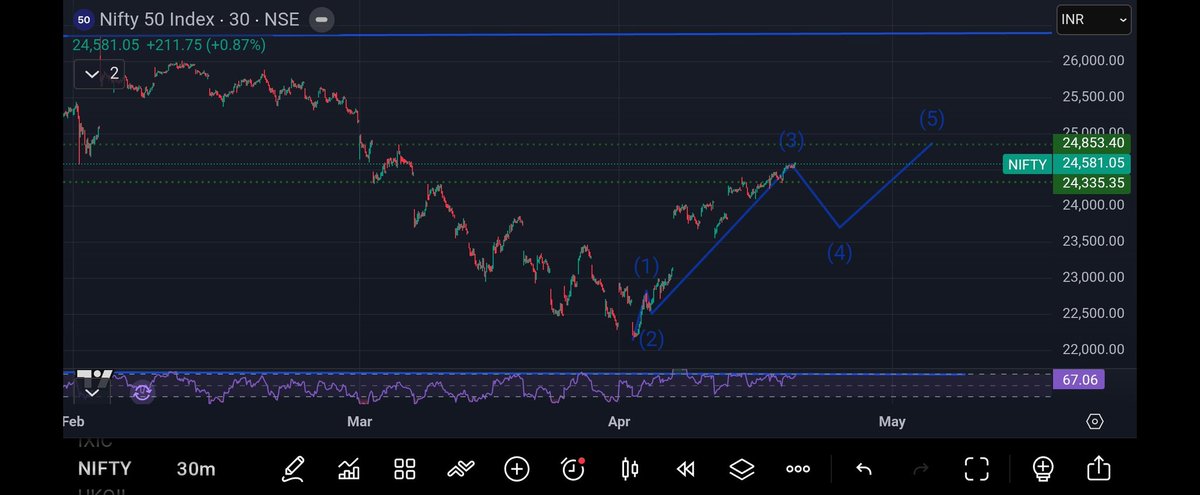Open the INR currency dropdown
The height and width of the screenshot is (495, 1200).
click(1094, 19)
